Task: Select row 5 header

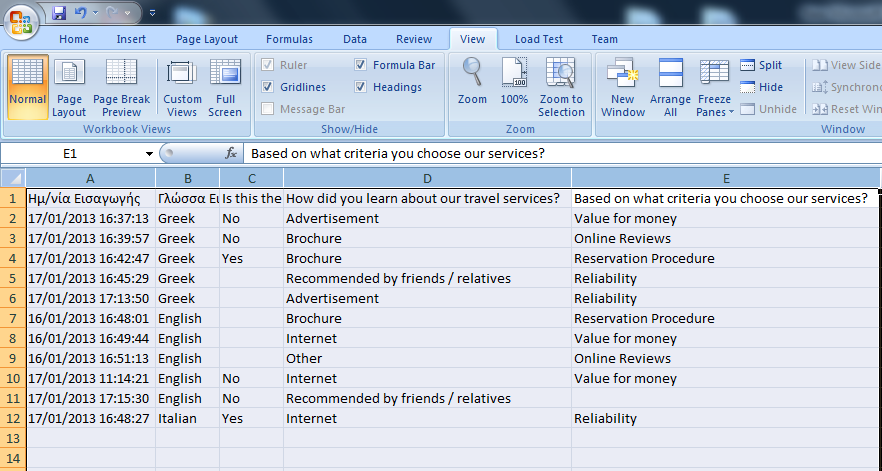Action: [13, 279]
